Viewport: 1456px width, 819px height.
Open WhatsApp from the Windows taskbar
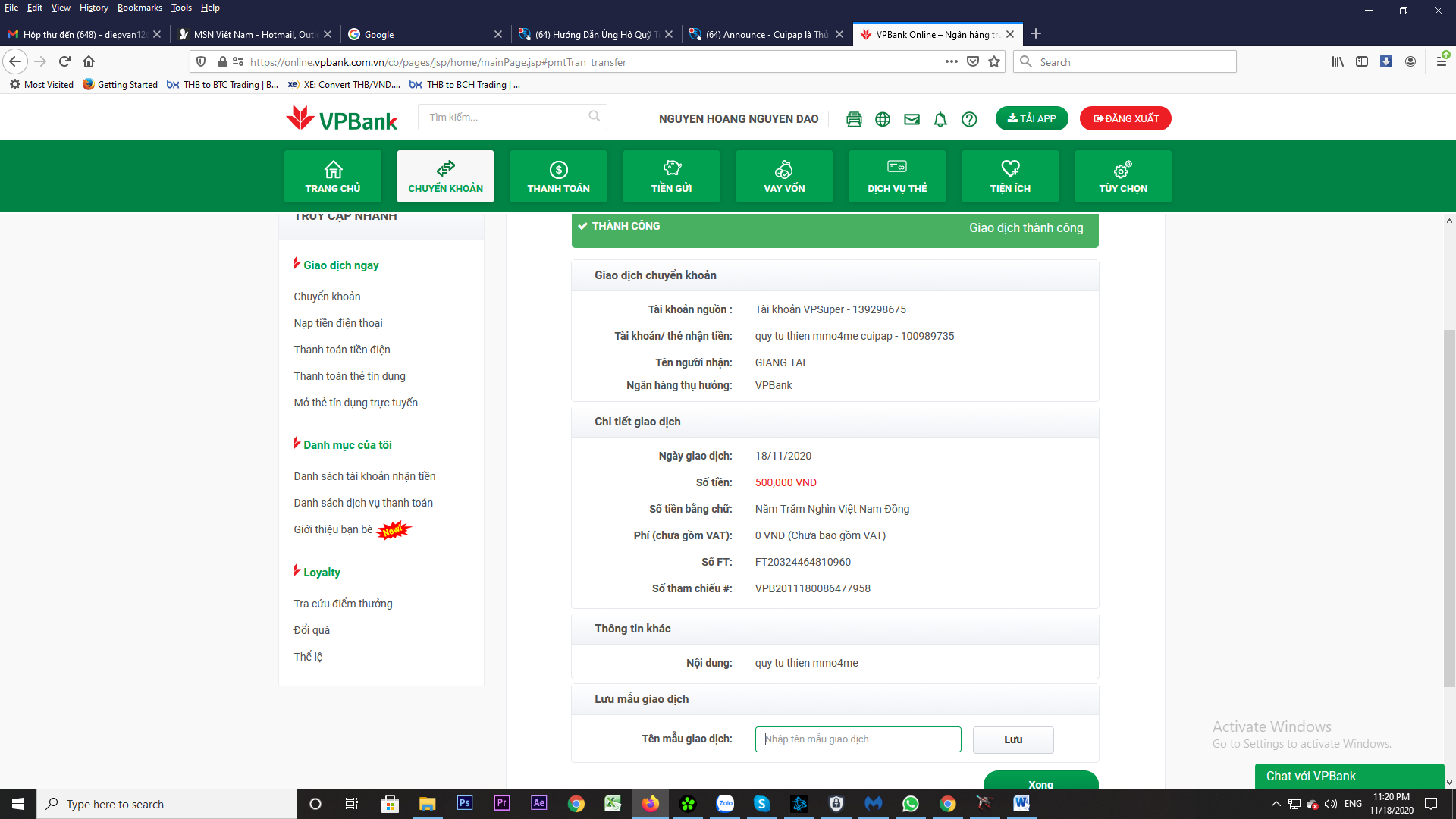(910, 804)
